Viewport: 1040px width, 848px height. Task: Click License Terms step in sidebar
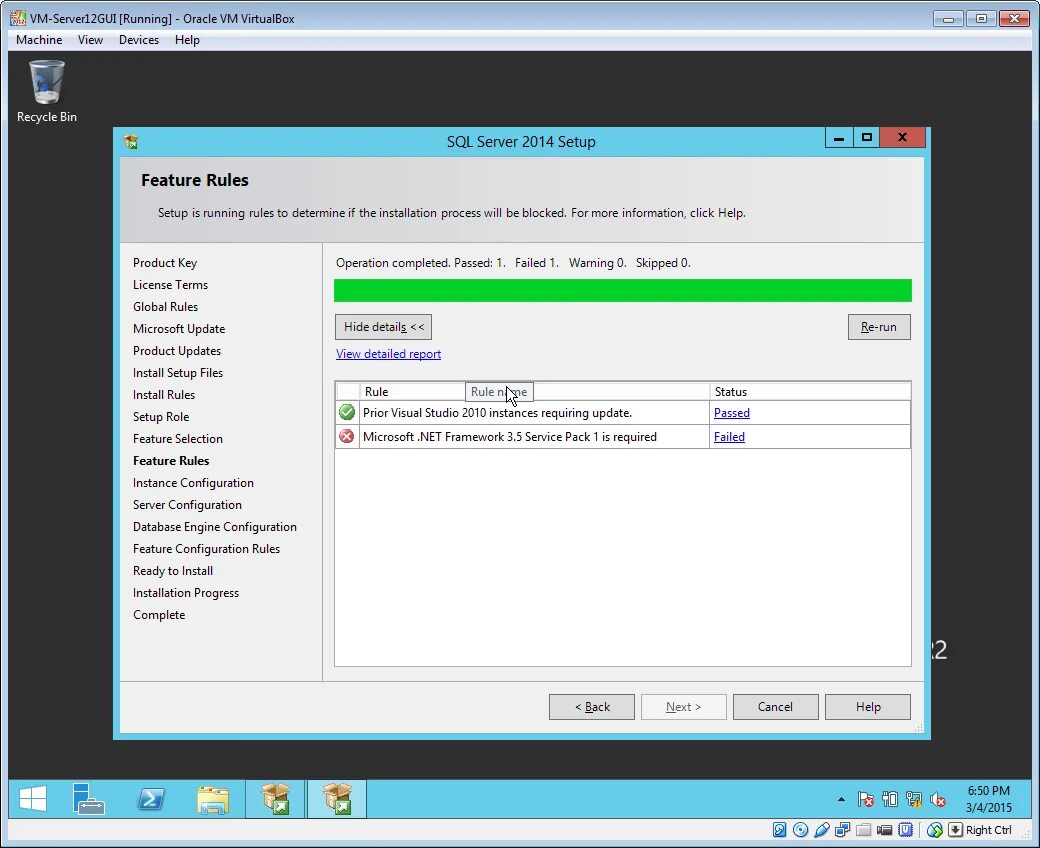tap(170, 284)
